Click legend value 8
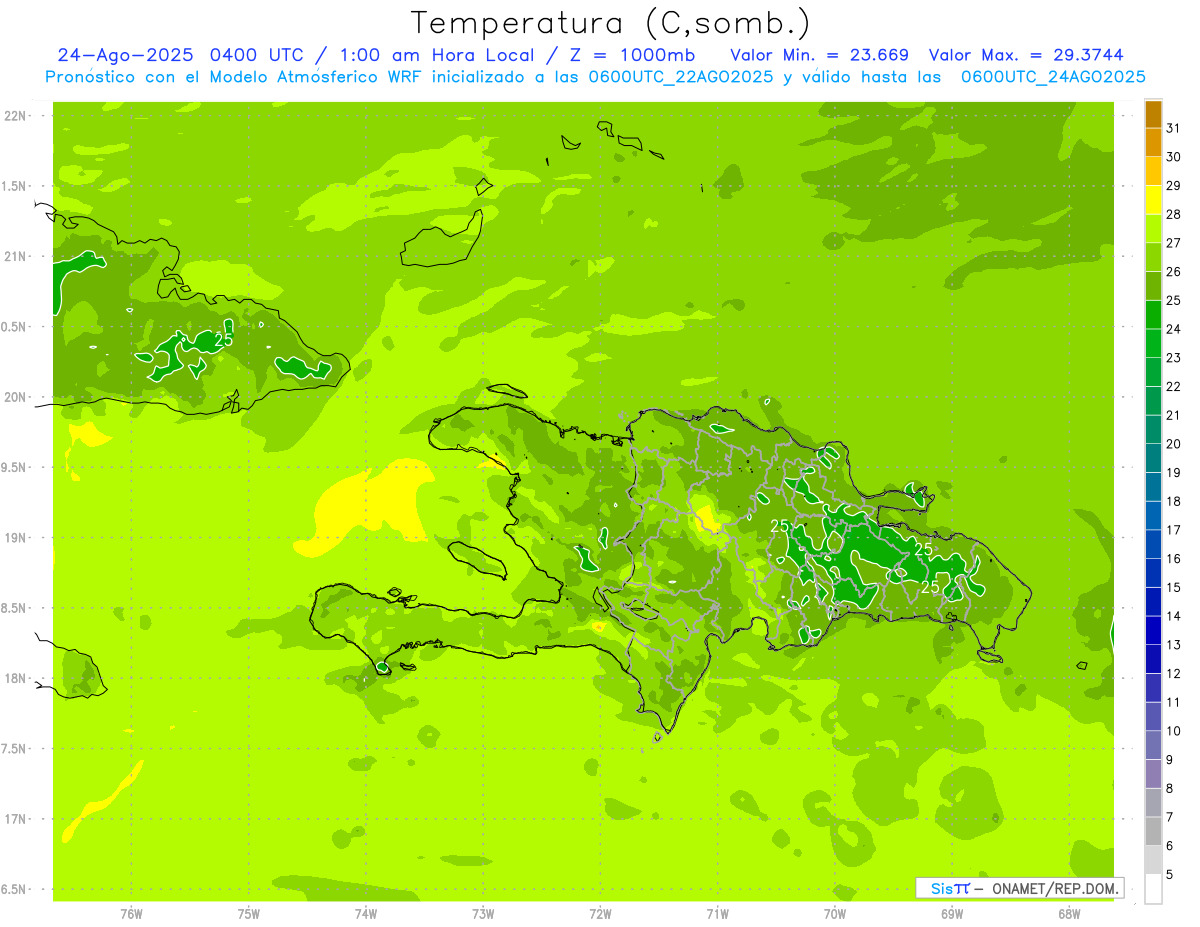 (1169, 789)
